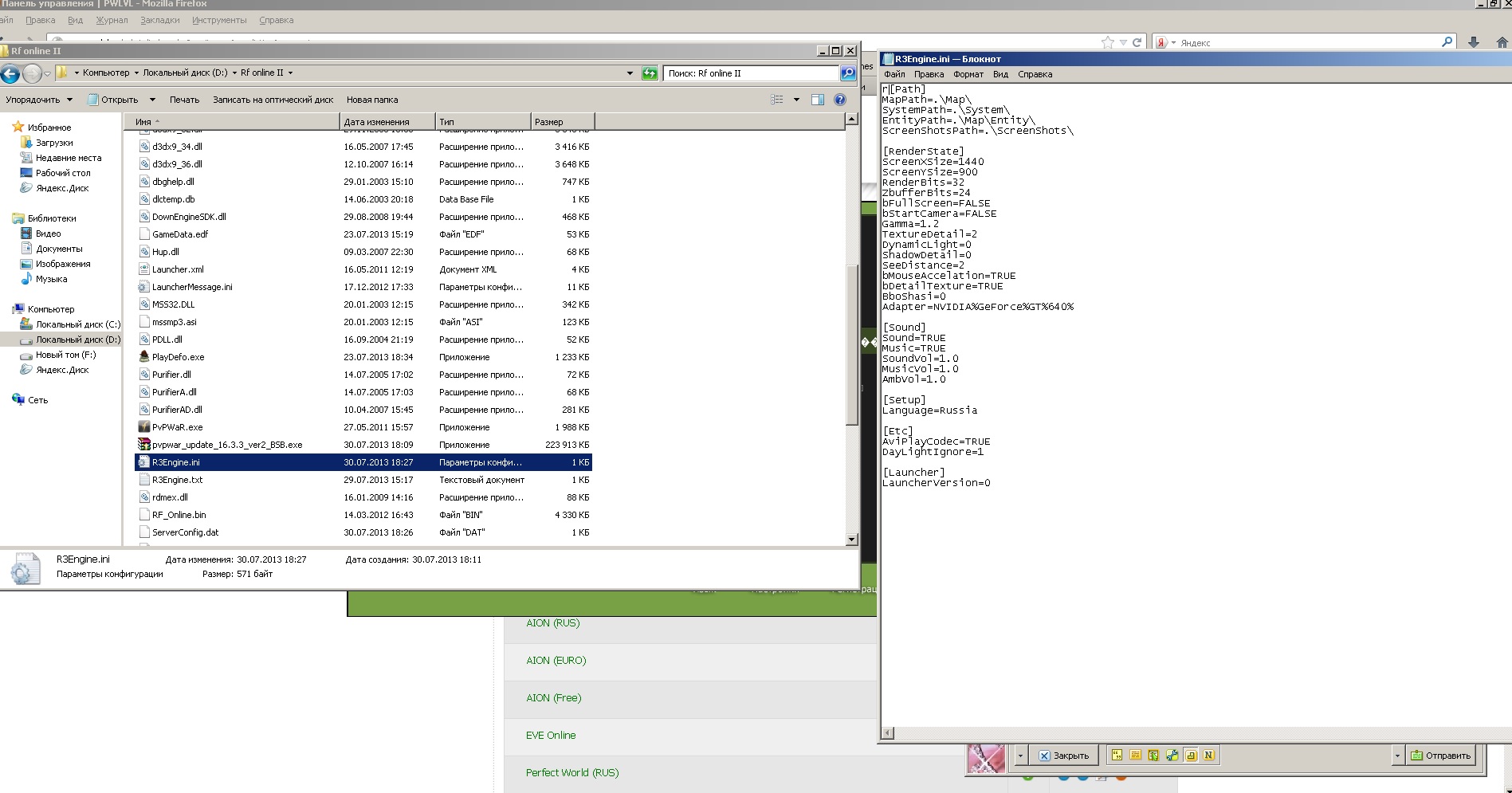Expand the address bar history dropdown
Image resolution: width=1512 pixels, height=793 pixels.
pos(630,73)
